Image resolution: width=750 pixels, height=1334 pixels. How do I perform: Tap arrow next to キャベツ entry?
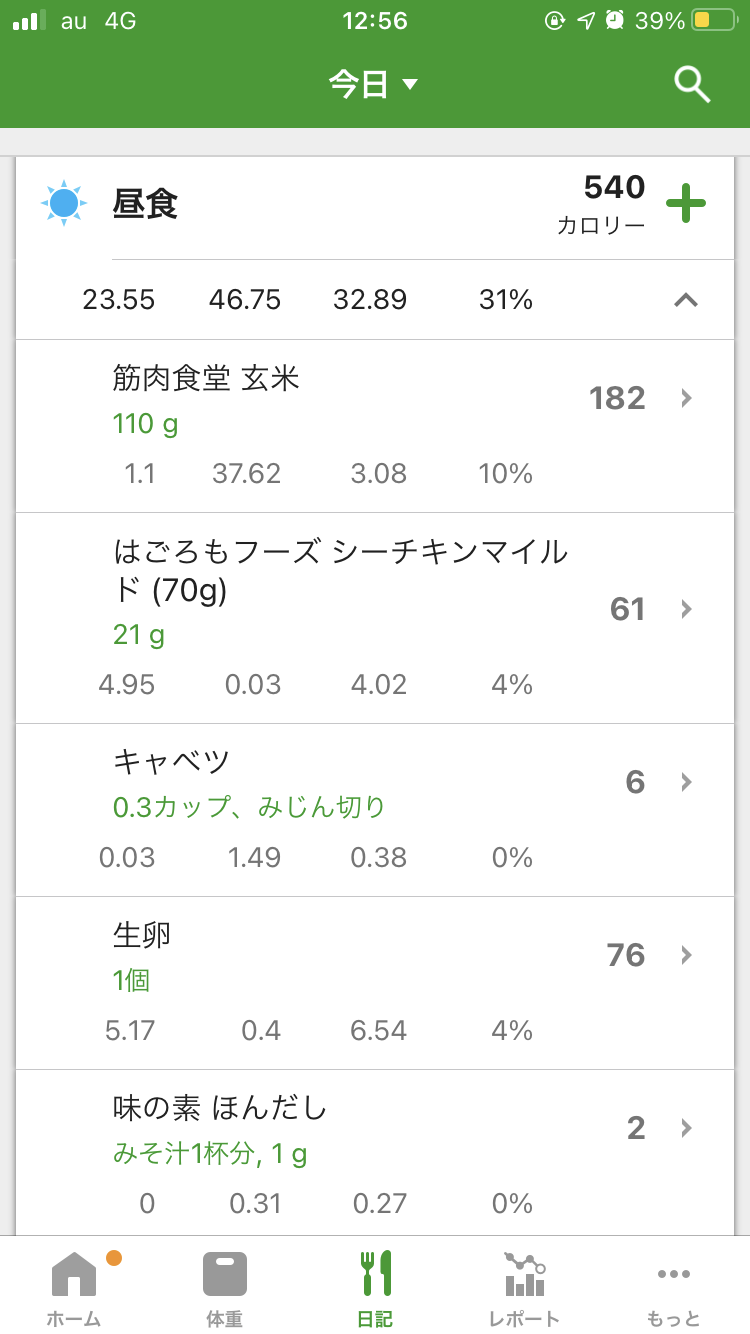[x=686, y=782]
